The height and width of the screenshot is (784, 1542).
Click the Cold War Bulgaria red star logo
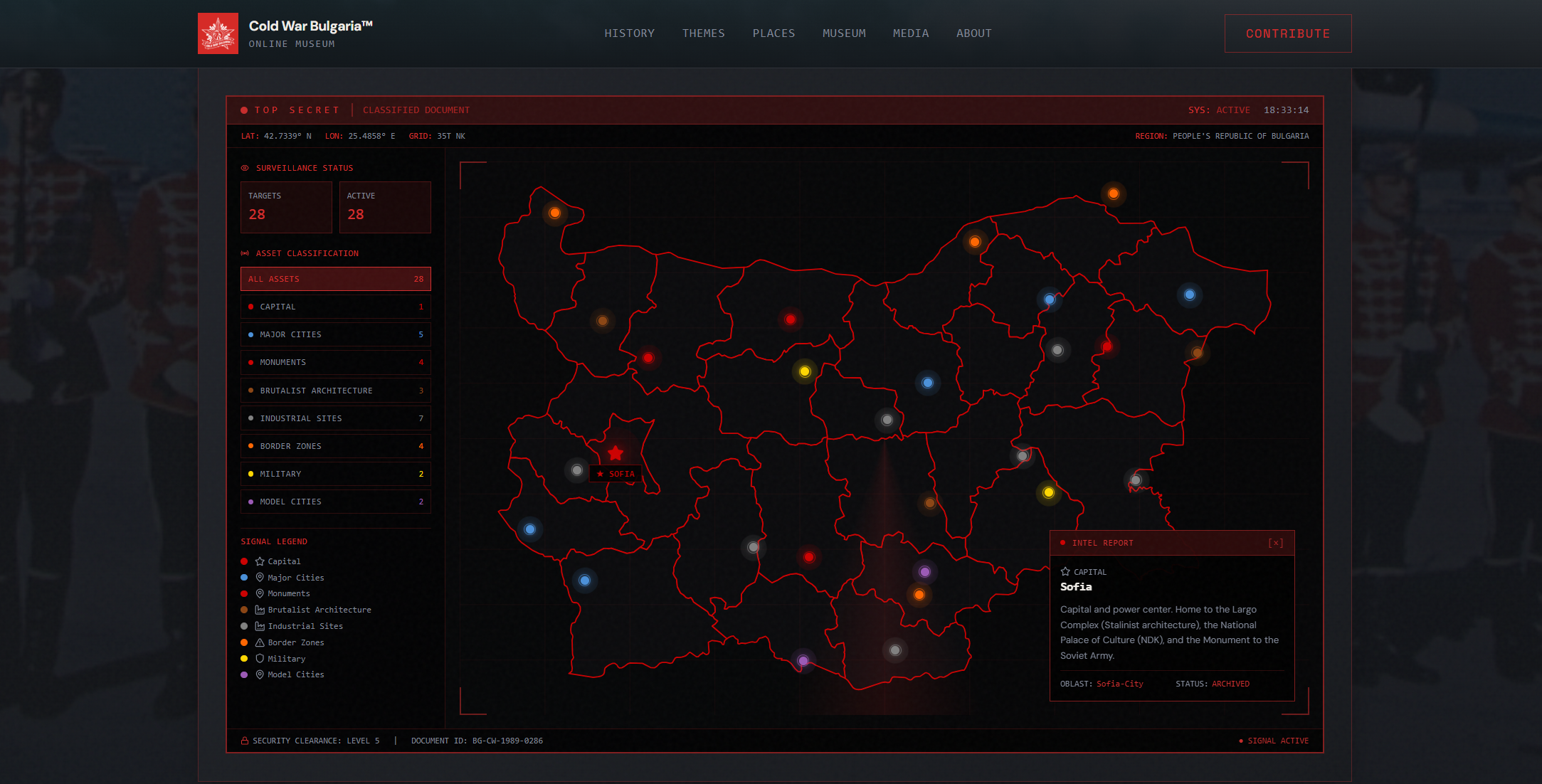coord(218,33)
